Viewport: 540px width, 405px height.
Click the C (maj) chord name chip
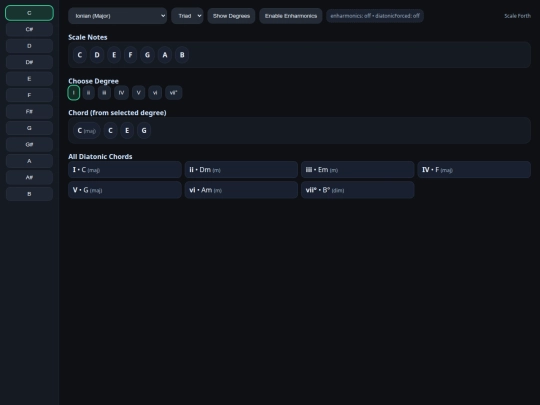86,131
